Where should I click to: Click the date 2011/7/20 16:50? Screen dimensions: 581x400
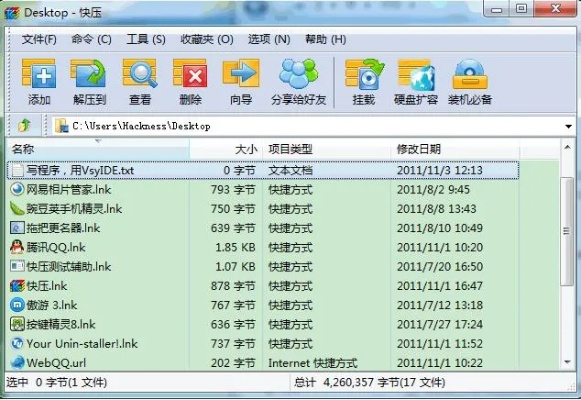440,267
